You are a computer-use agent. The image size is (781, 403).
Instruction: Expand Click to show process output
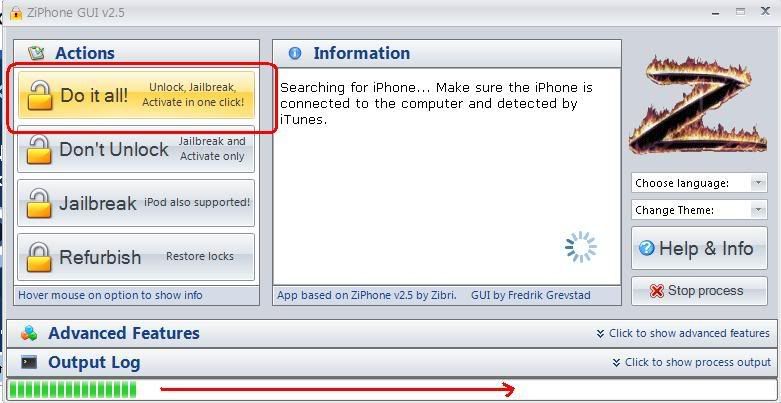click(691, 363)
